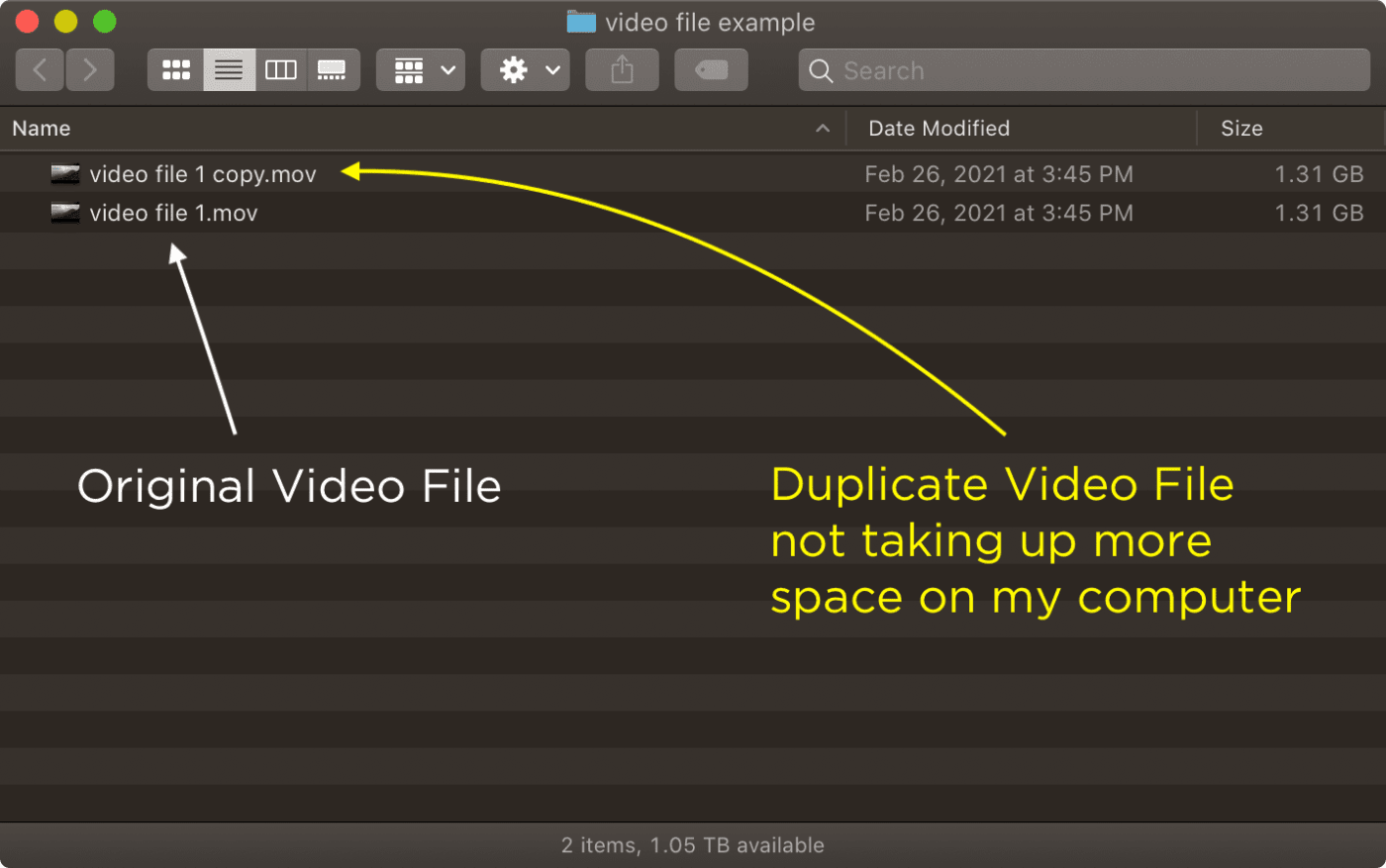Go back using the back arrow
Image resolution: width=1386 pixels, height=868 pixels.
[x=40, y=69]
